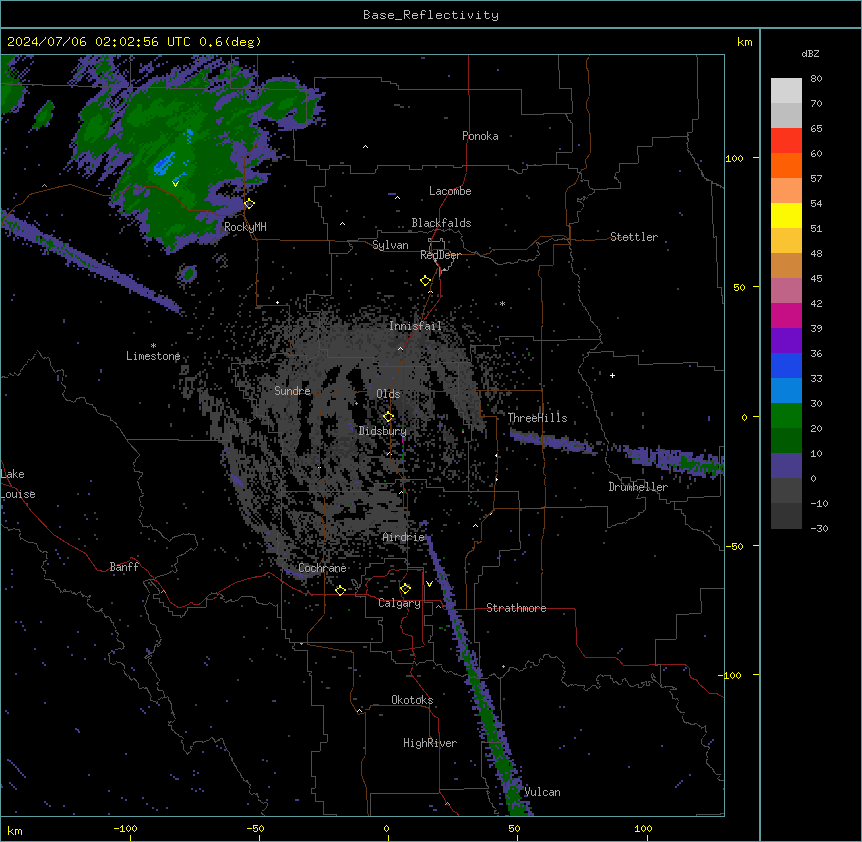Click the -50 tick on the right axis
The width and height of the screenshot is (862, 842).
click(734, 546)
